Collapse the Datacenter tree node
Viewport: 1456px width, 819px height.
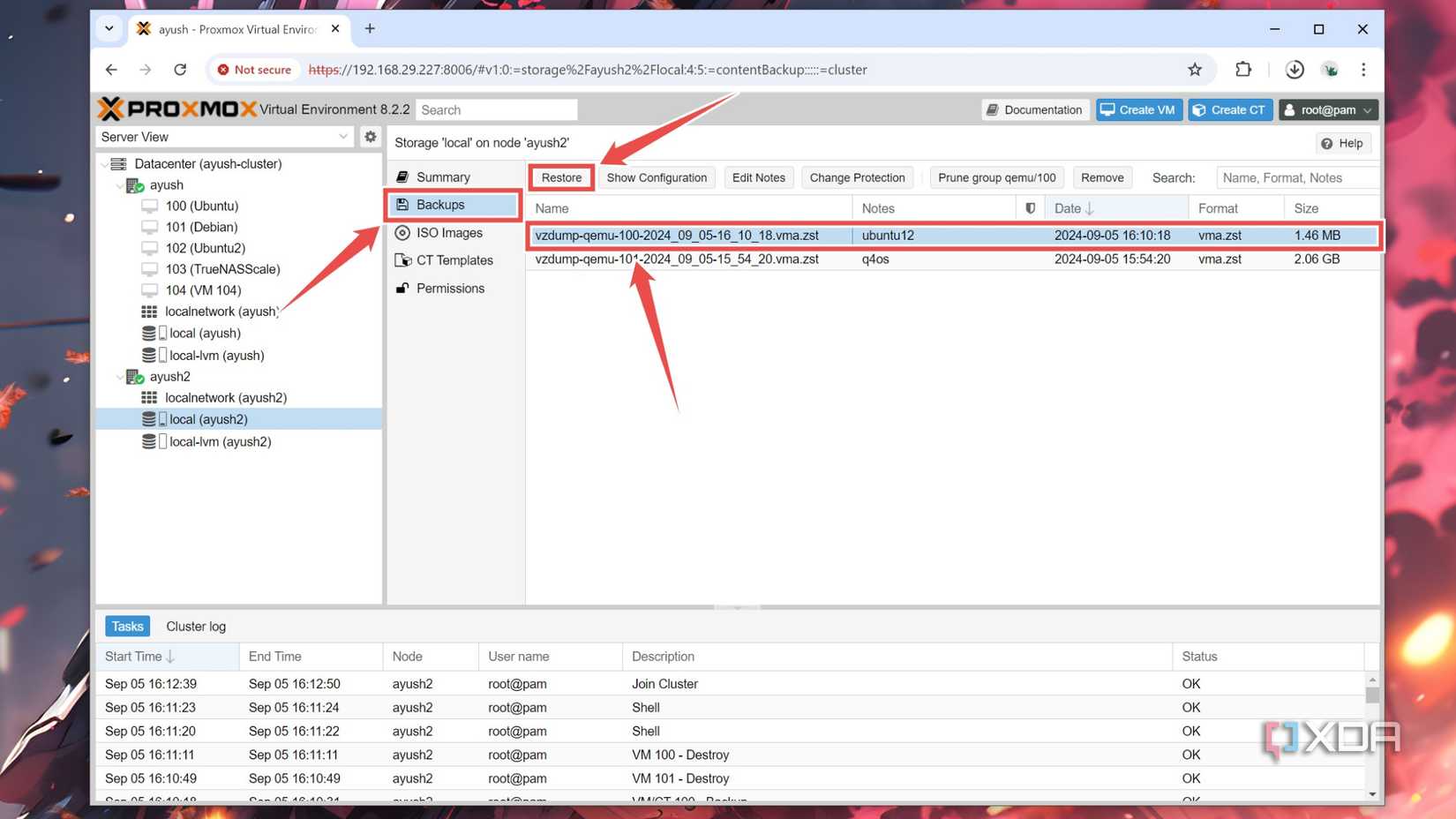[105, 164]
